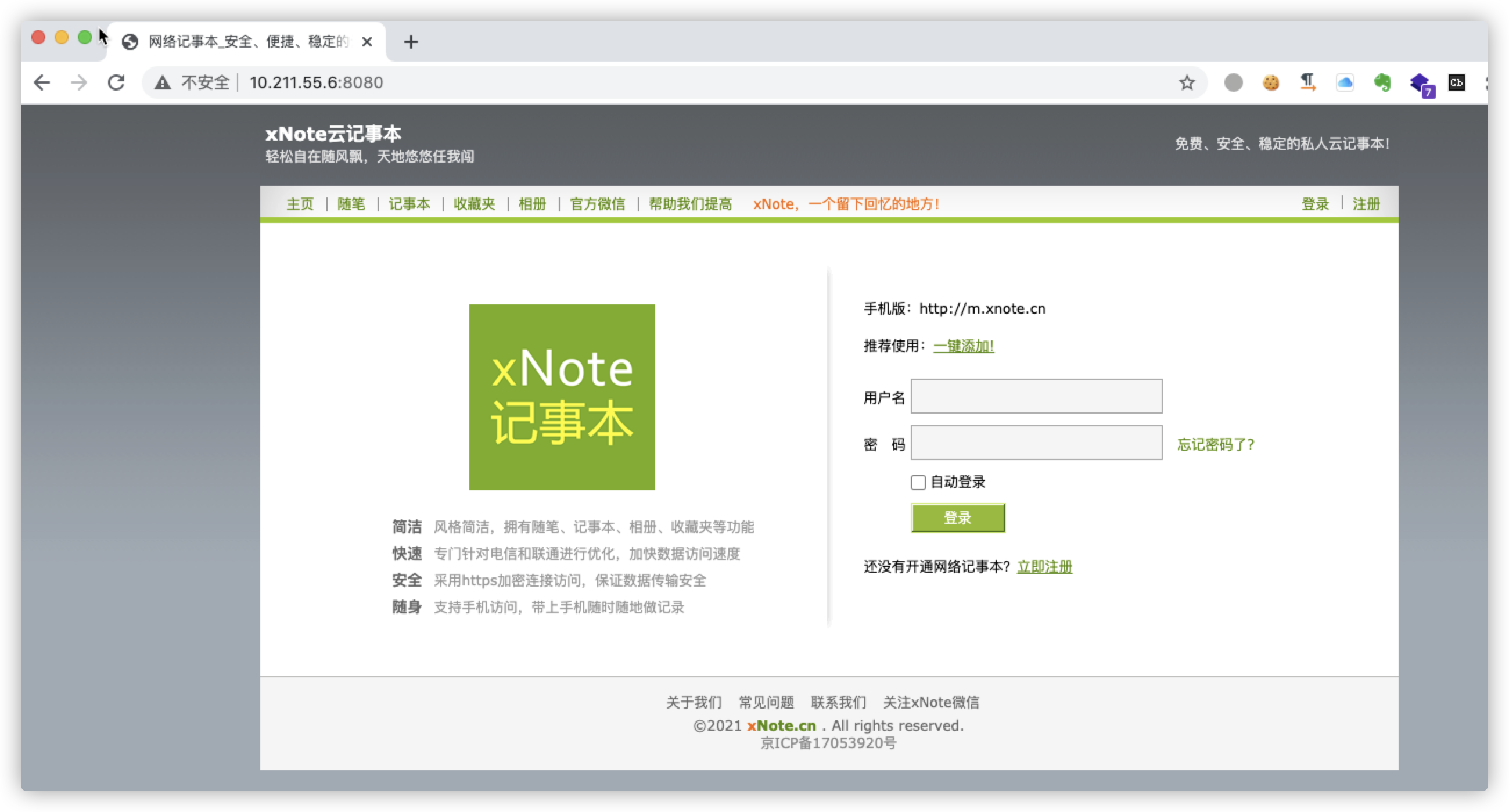
Task: Click the browser forward arrow
Action: point(78,82)
